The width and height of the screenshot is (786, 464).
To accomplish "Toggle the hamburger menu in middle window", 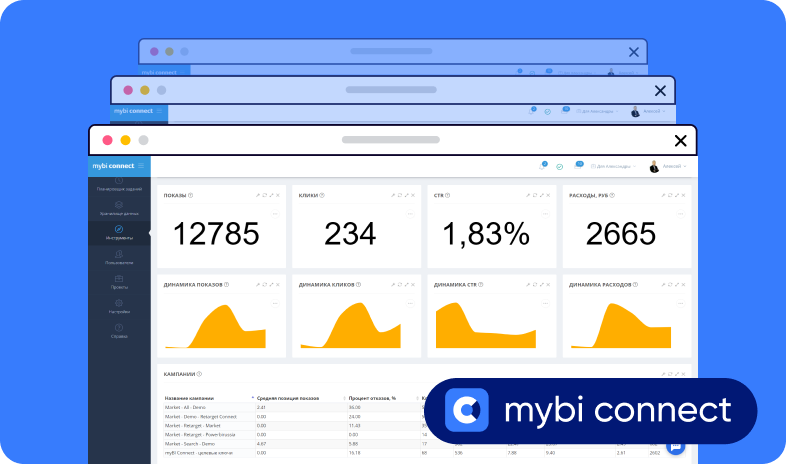I will 159,111.
